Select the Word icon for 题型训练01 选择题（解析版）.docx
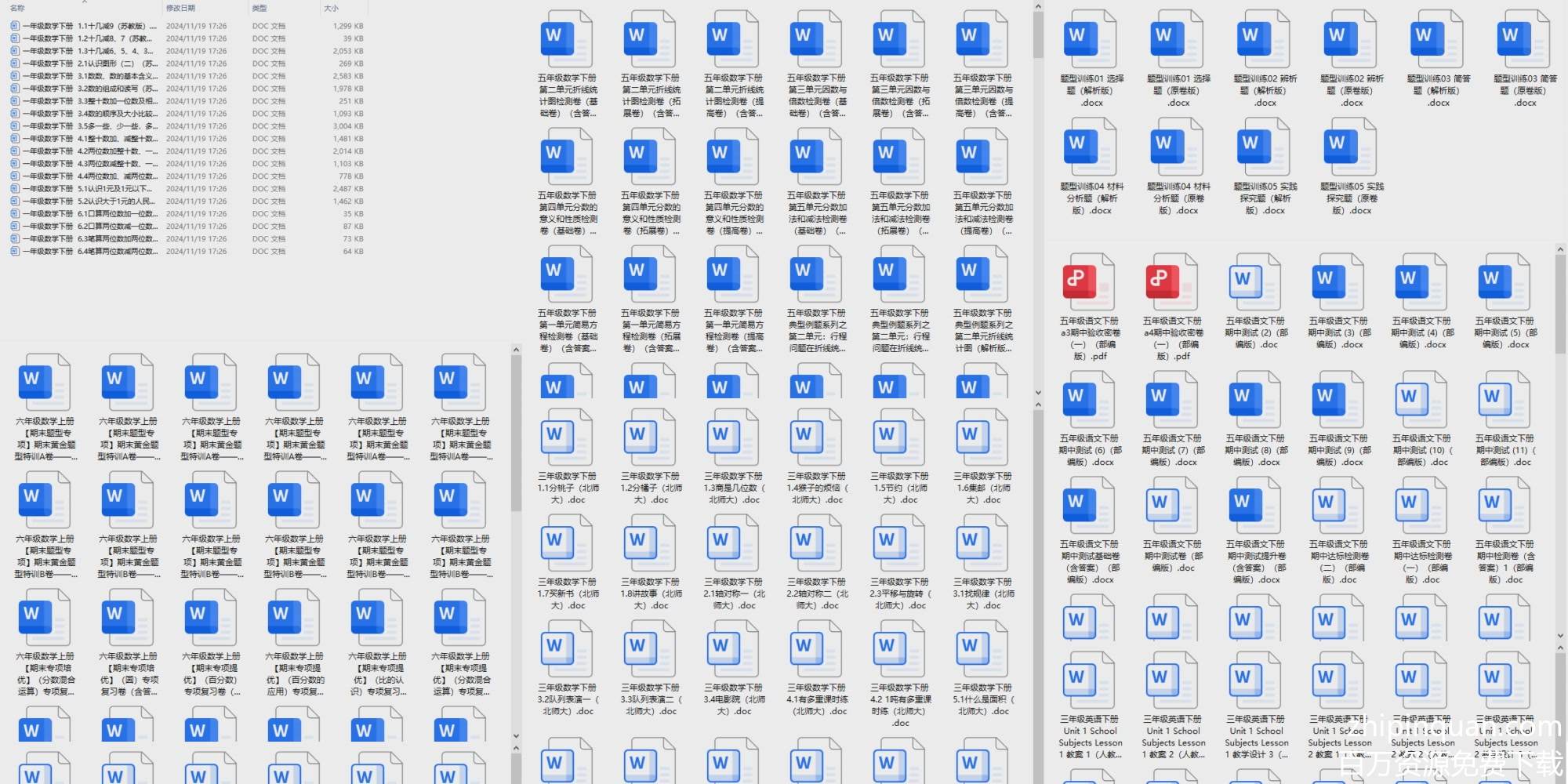The width and height of the screenshot is (1568, 784). tap(1090, 39)
